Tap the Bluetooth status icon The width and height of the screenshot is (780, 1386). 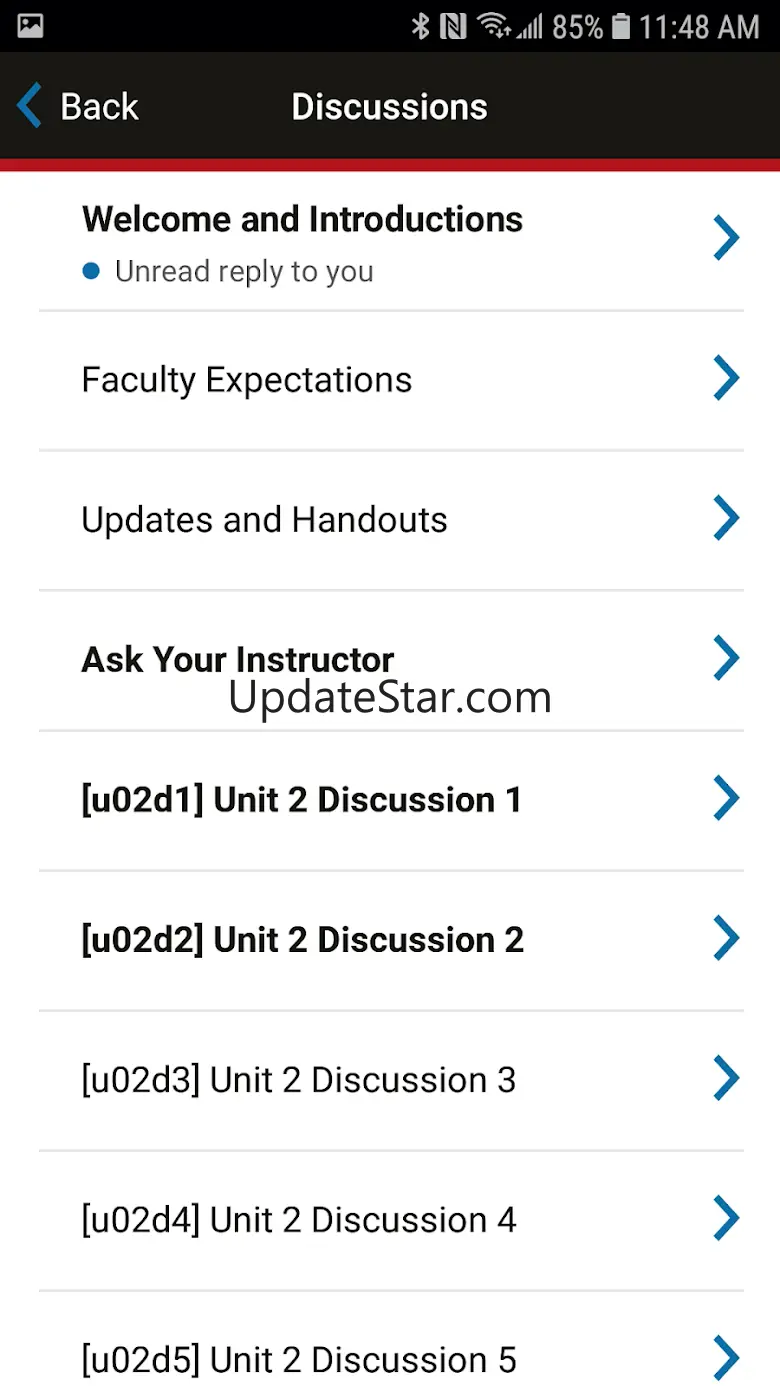click(421, 27)
